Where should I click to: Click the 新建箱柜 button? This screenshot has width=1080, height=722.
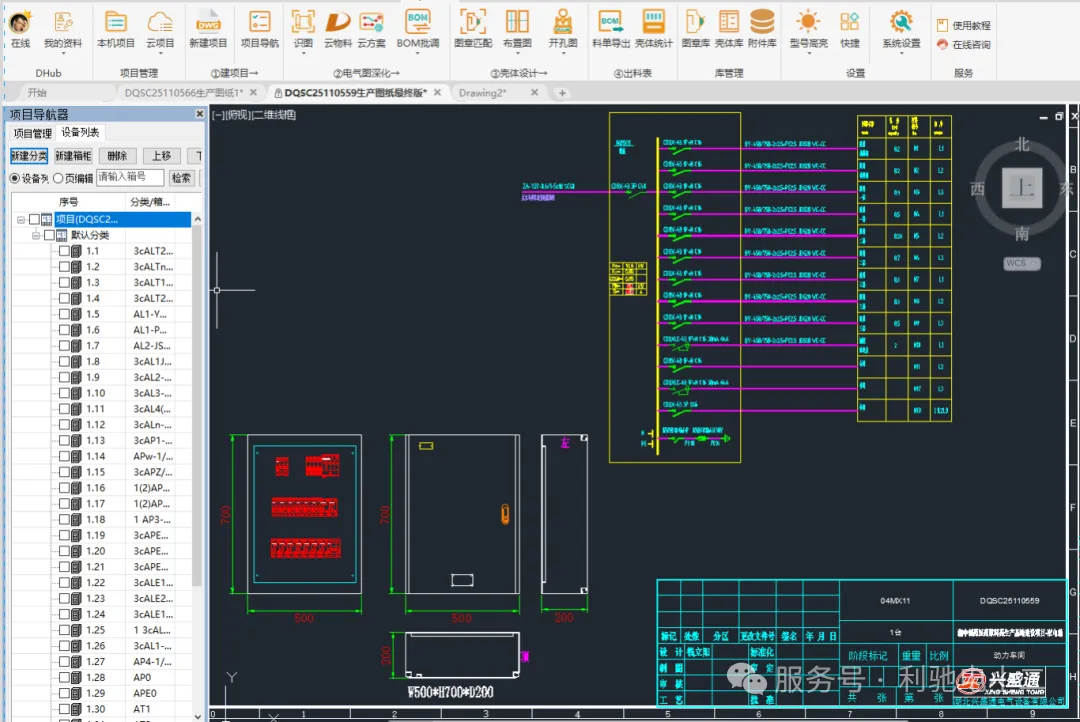[73, 156]
